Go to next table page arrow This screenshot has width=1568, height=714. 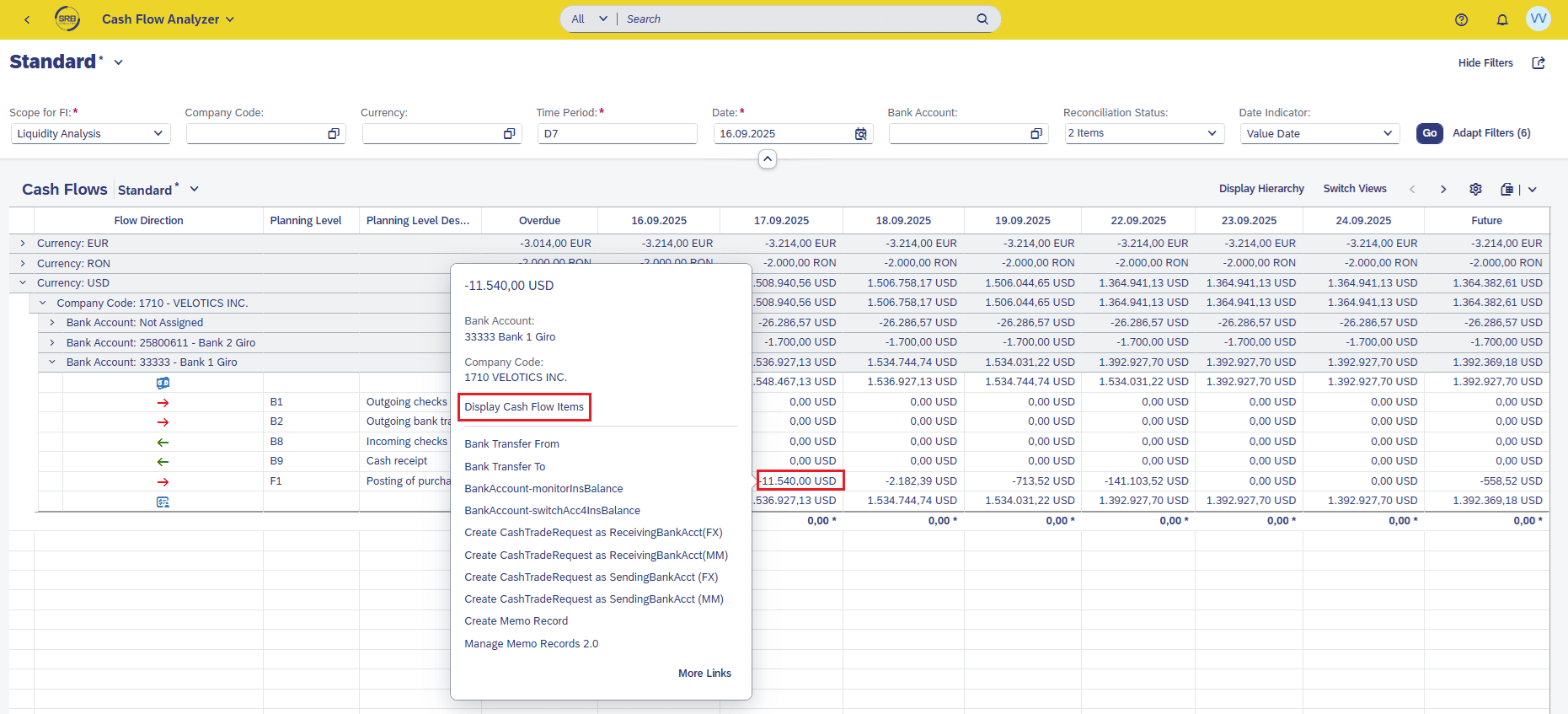coord(1442,189)
